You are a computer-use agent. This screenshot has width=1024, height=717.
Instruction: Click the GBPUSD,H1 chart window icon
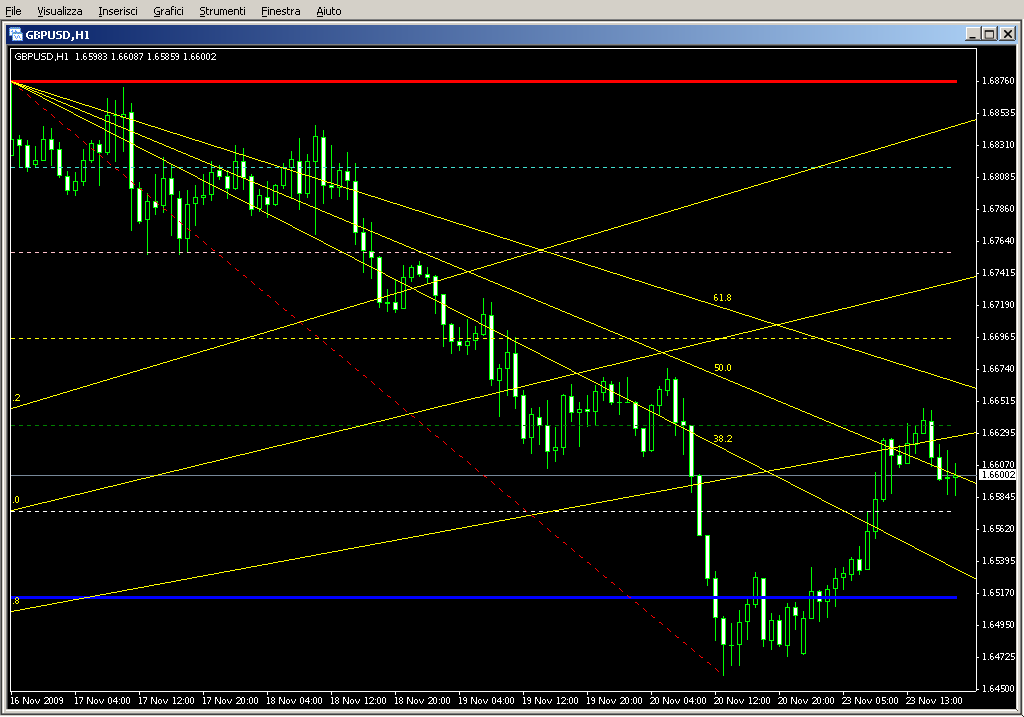(16, 34)
